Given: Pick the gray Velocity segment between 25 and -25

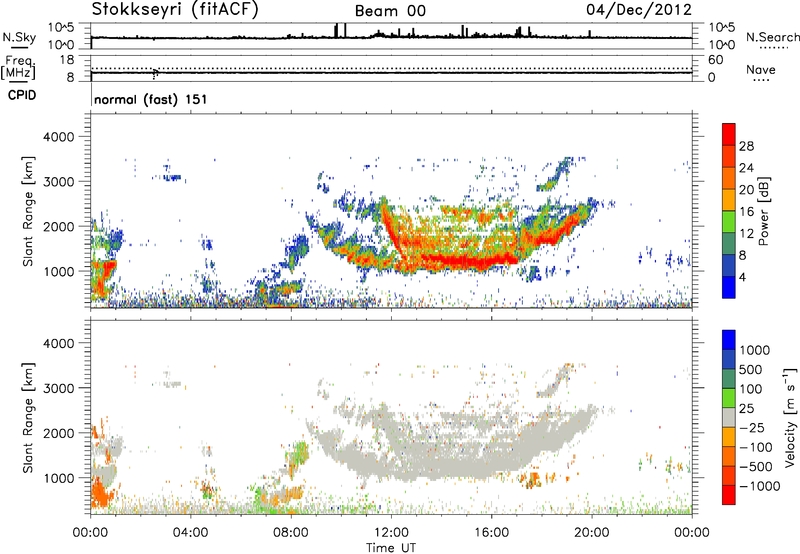Looking at the screenshot, I should 729,417.
